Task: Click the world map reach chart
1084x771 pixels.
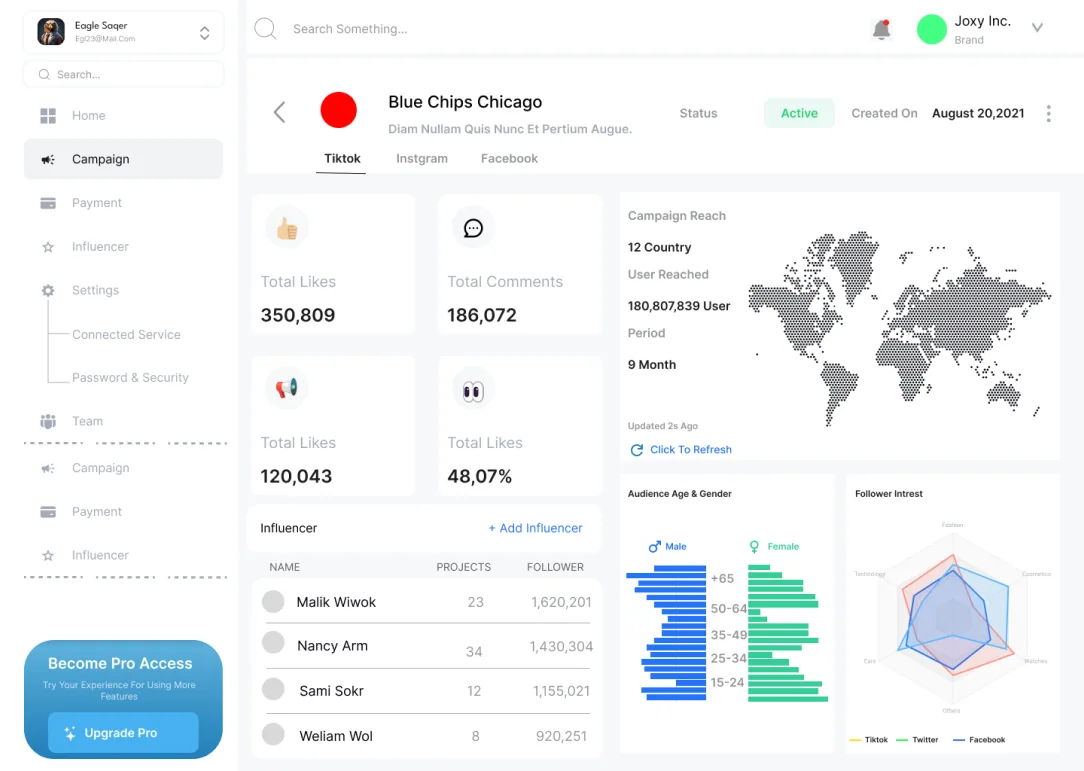Action: (899, 327)
